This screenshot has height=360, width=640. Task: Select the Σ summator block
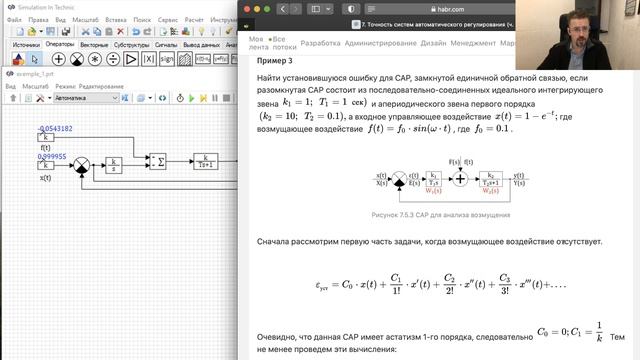click(158, 162)
